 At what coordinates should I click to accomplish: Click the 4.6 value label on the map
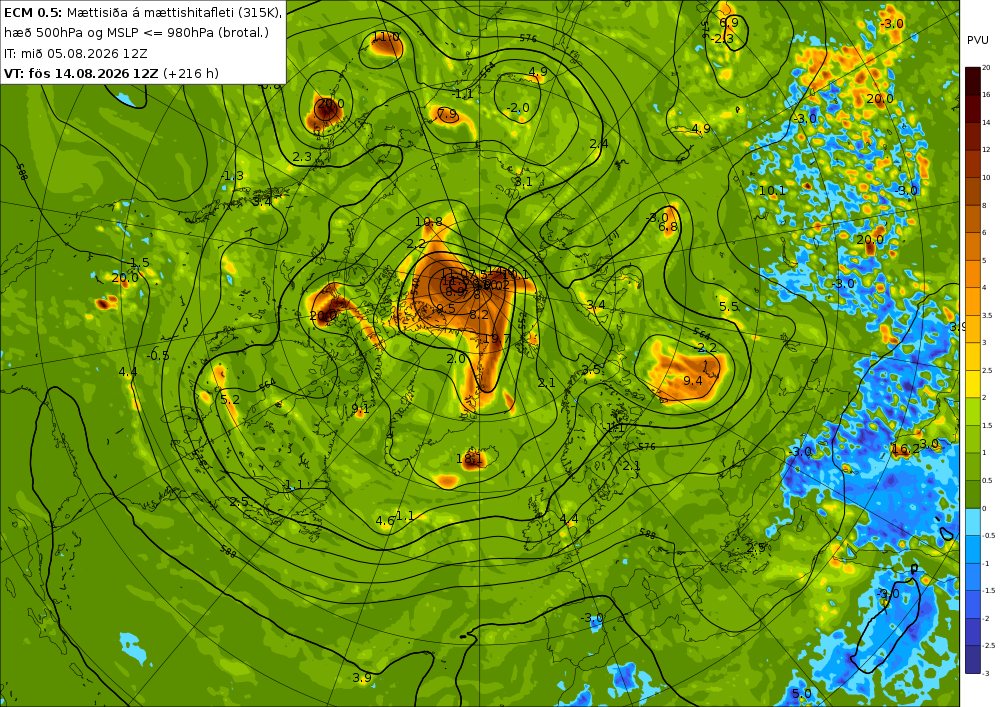coord(385,521)
